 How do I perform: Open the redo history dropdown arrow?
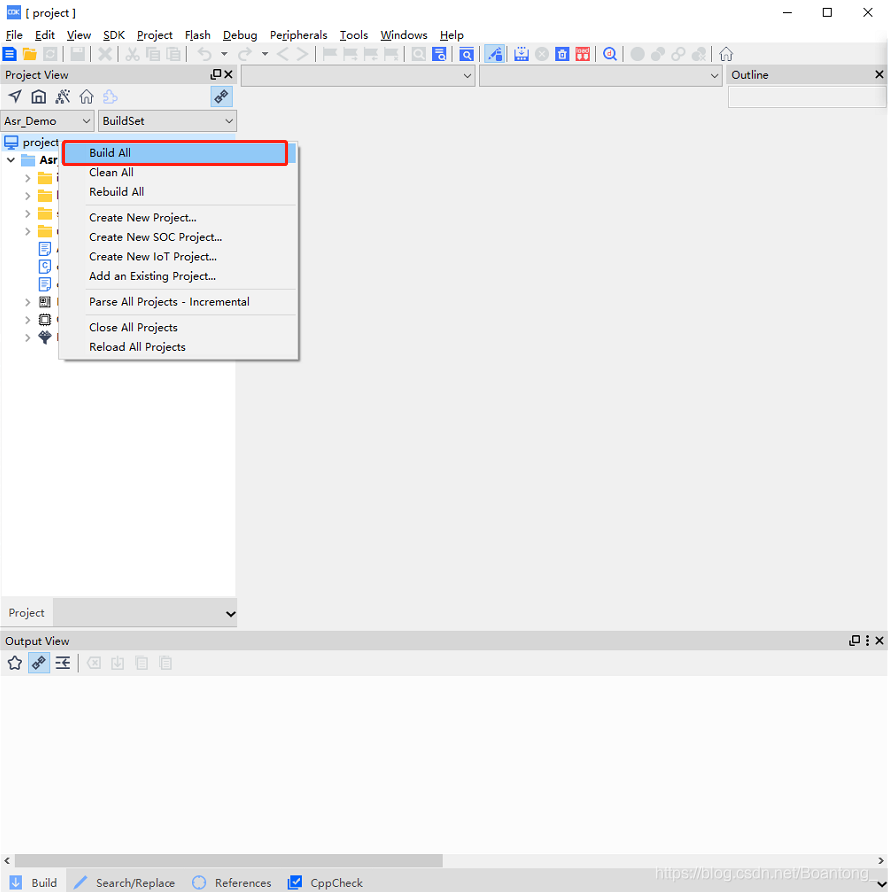click(x=265, y=54)
